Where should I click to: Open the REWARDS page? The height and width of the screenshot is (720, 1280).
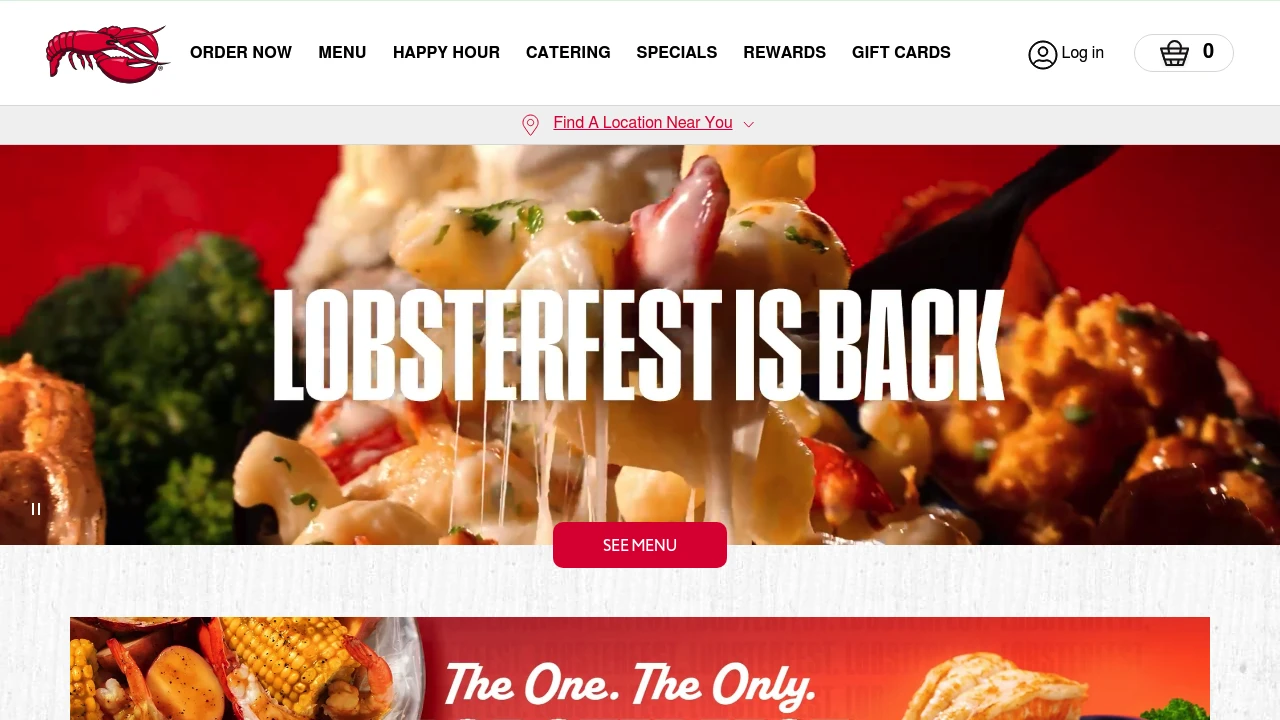[x=785, y=53]
